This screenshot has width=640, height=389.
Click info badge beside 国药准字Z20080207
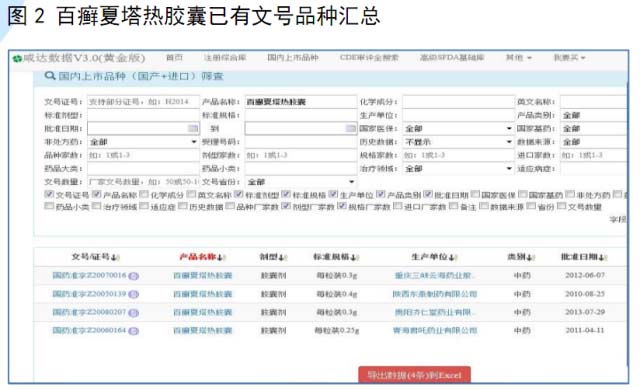(134, 313)
